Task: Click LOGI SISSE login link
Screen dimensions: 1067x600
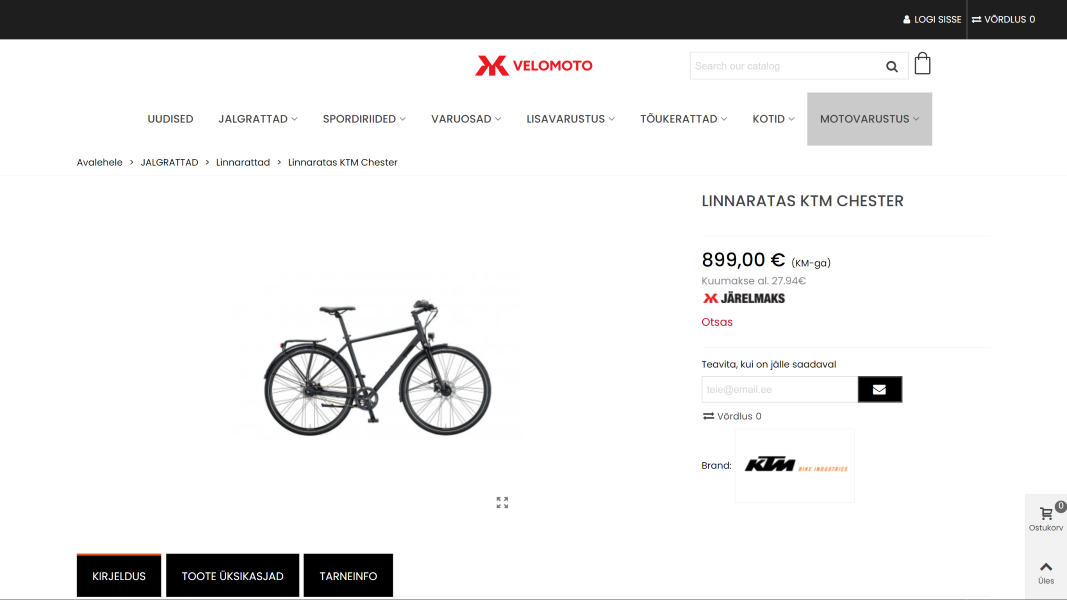Action: pyautogui.click(x=932, y=19)
